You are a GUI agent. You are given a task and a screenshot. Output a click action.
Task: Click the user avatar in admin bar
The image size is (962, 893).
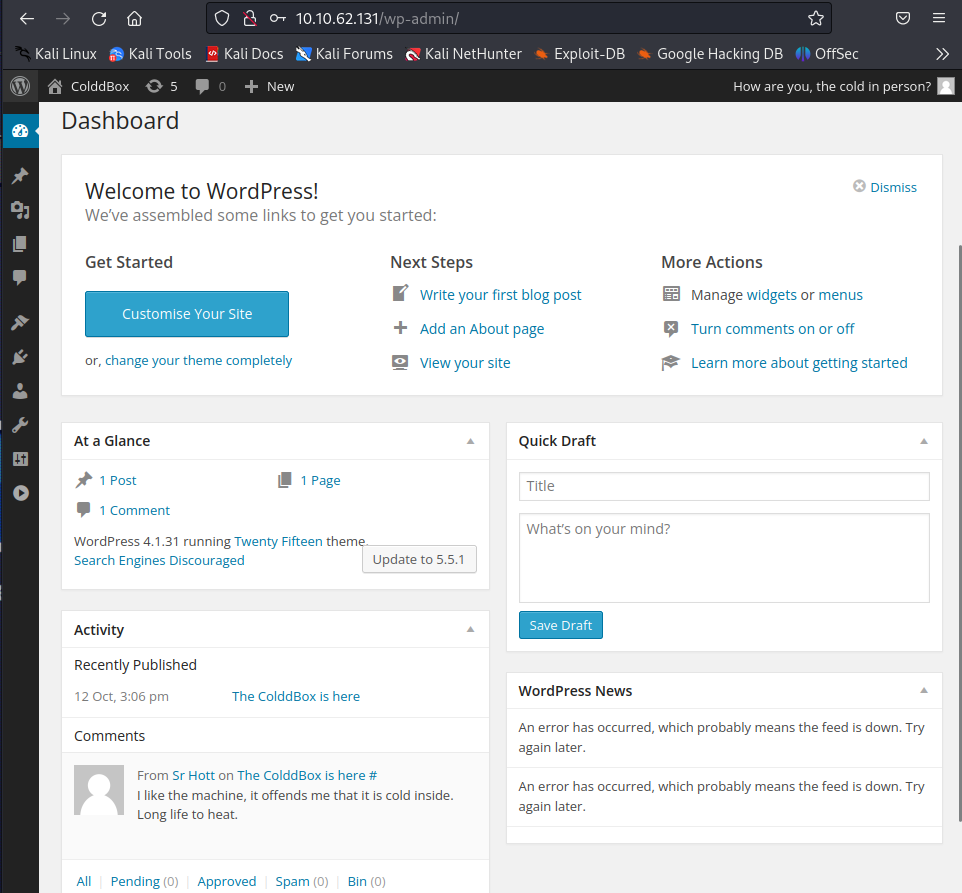[945, 86]
